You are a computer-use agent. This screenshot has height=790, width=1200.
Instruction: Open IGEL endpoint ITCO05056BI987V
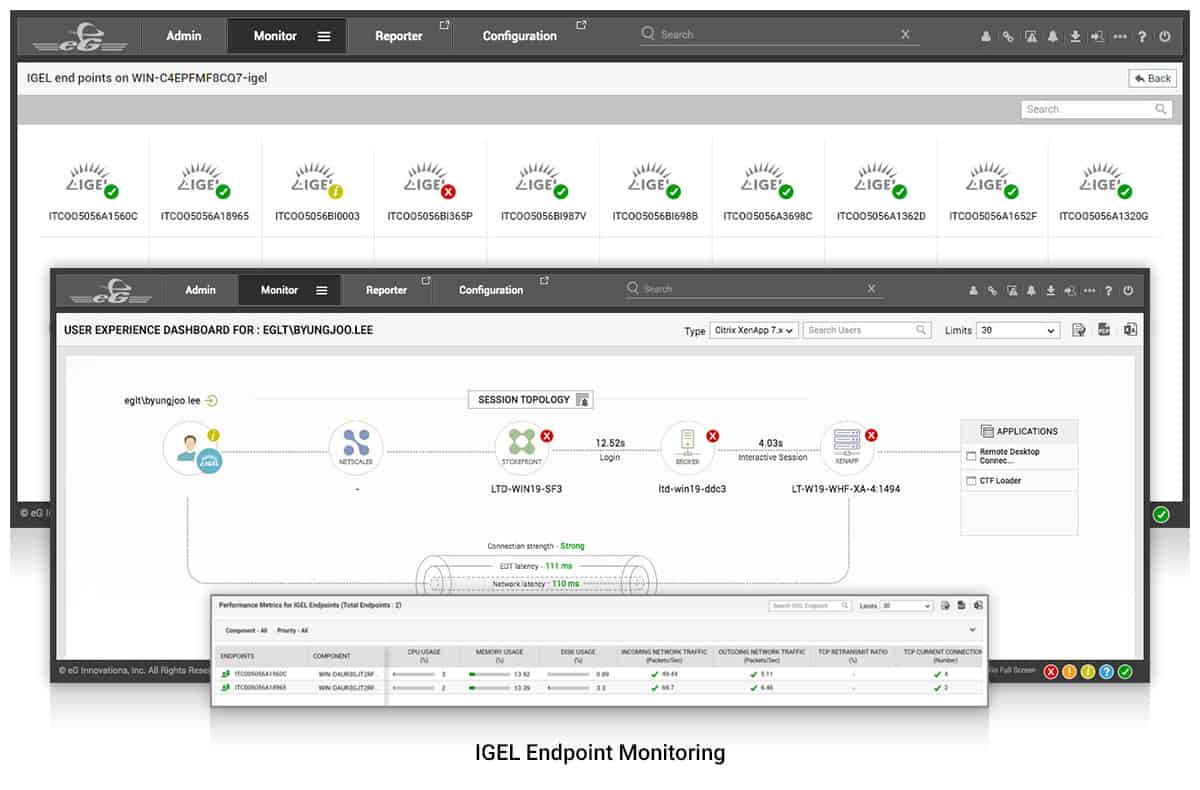(x=543, y=192)
